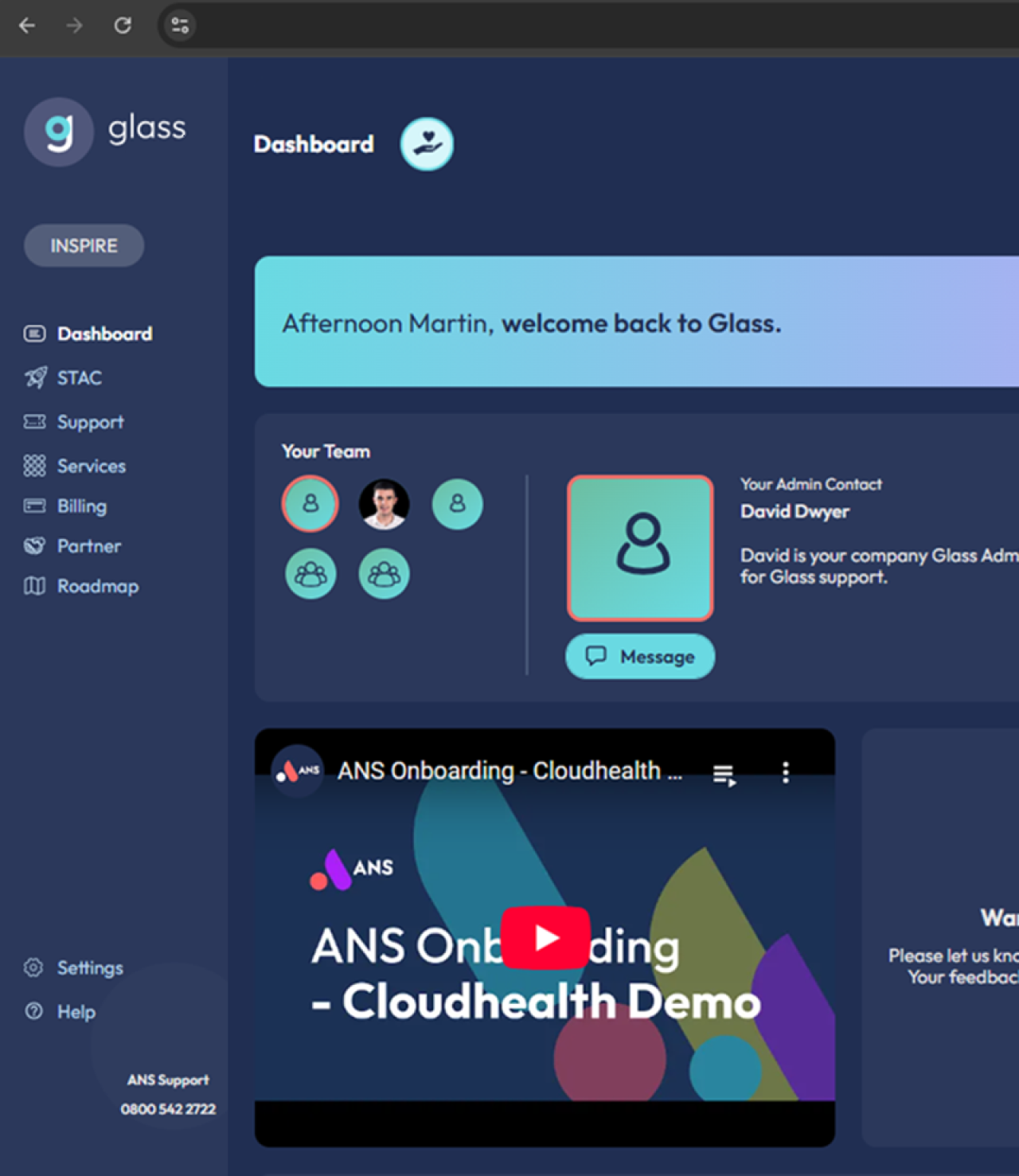Viewport: 1019px width, 1176px height.
Task: Click the Dashboard page heading
Action: pyautogui.click(x=314, y=144)
